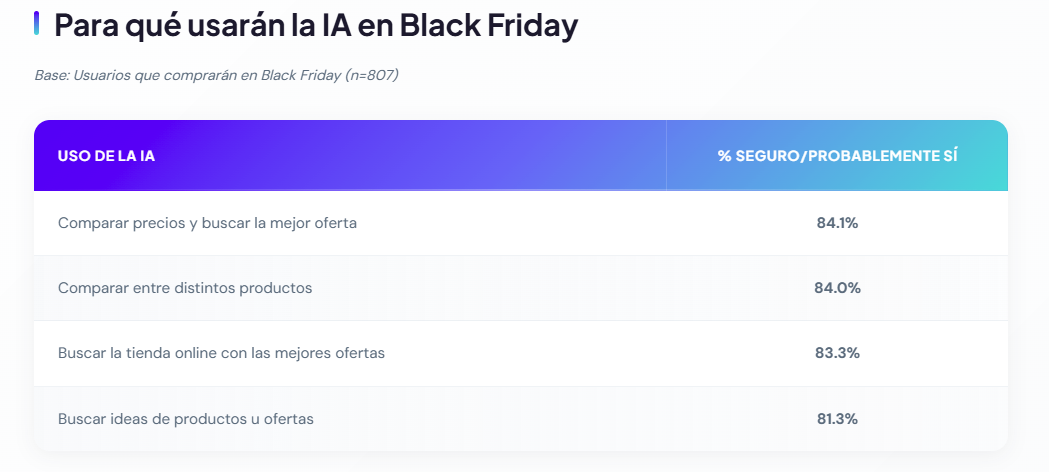This screenshot has height=472, width=1049.
Task: Click the "Base:" label in the italic subtitle
Action: [x=51, y=76]
